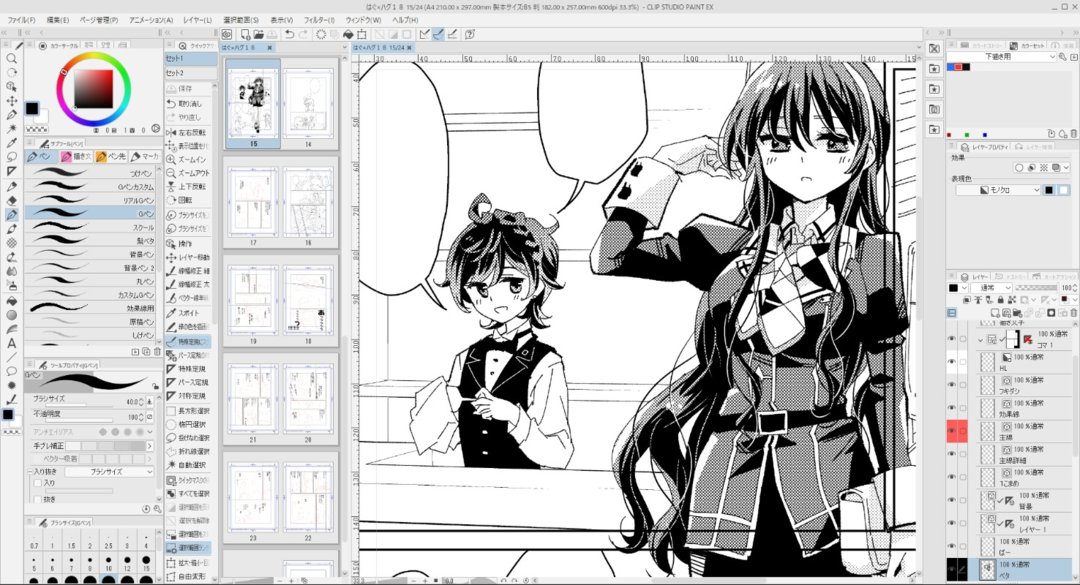Screen dimensions: 1080x585
Task: Open the ファイル(F) menu
Action: 21,20
